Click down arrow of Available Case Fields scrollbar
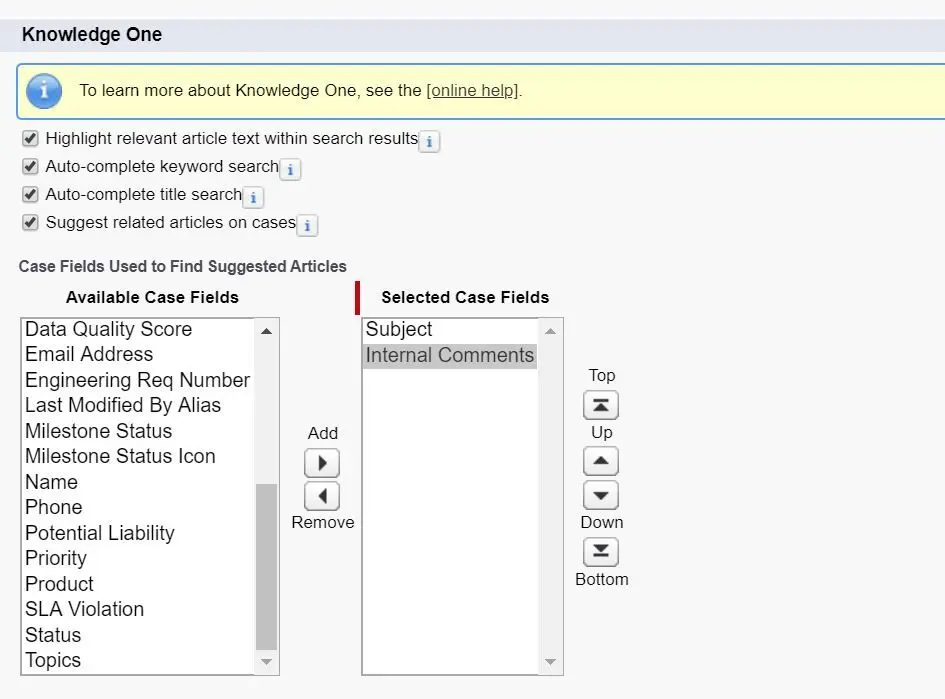 coord(266,662)
